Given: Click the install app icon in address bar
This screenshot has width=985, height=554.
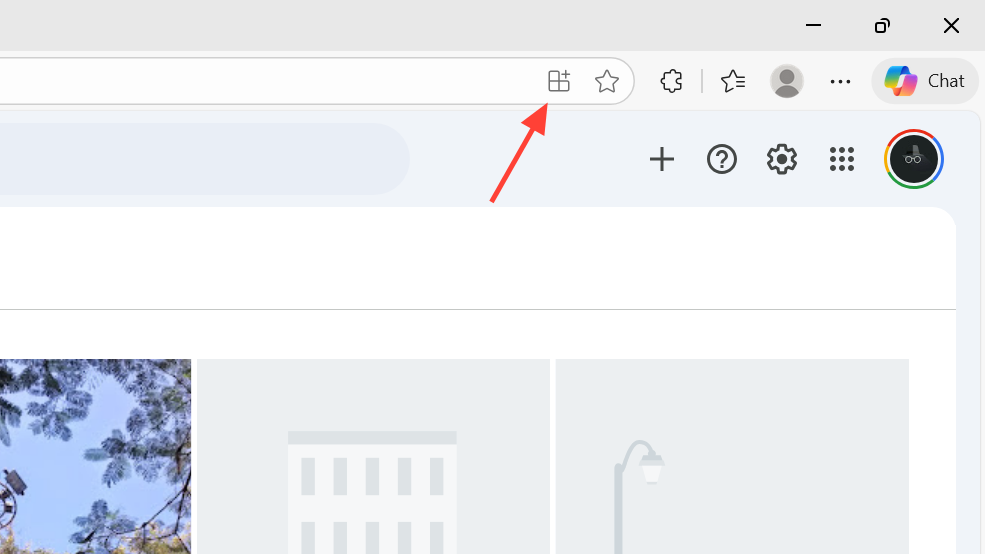Looking at the screenshot, I should [558, 81].
